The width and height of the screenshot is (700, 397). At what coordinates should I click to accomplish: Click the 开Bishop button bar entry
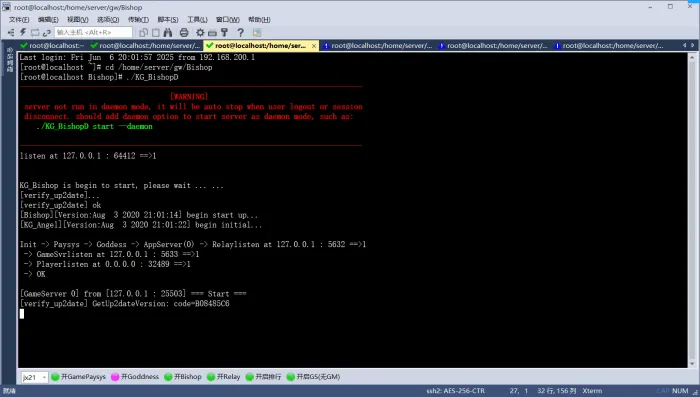tap(183, 377)
